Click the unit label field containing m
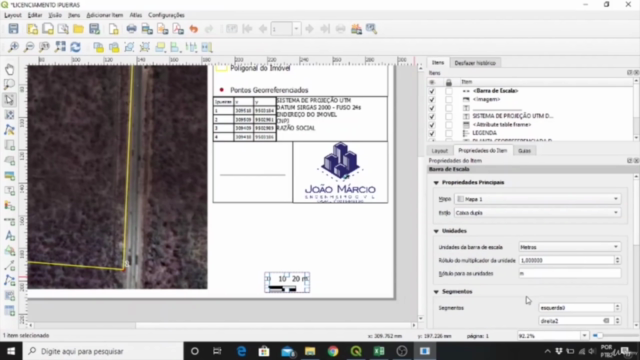640x360 pixels. pyautogui.click(x=569, y=273)
